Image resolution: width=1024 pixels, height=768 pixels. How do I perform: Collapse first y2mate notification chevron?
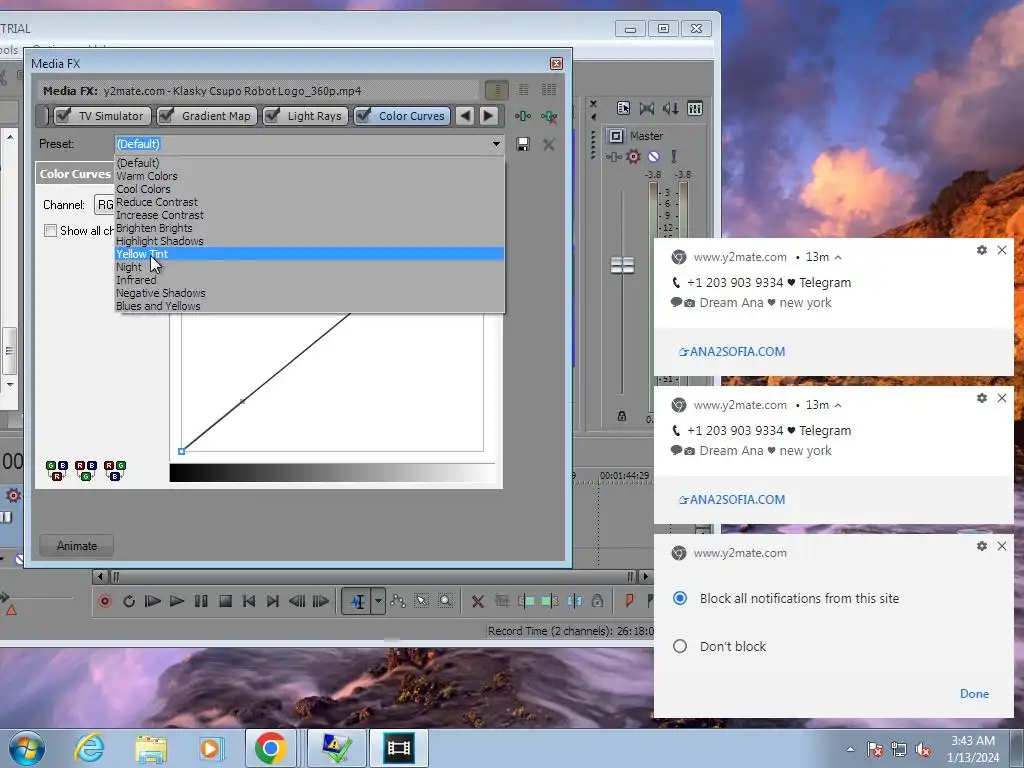coord(838,257)
